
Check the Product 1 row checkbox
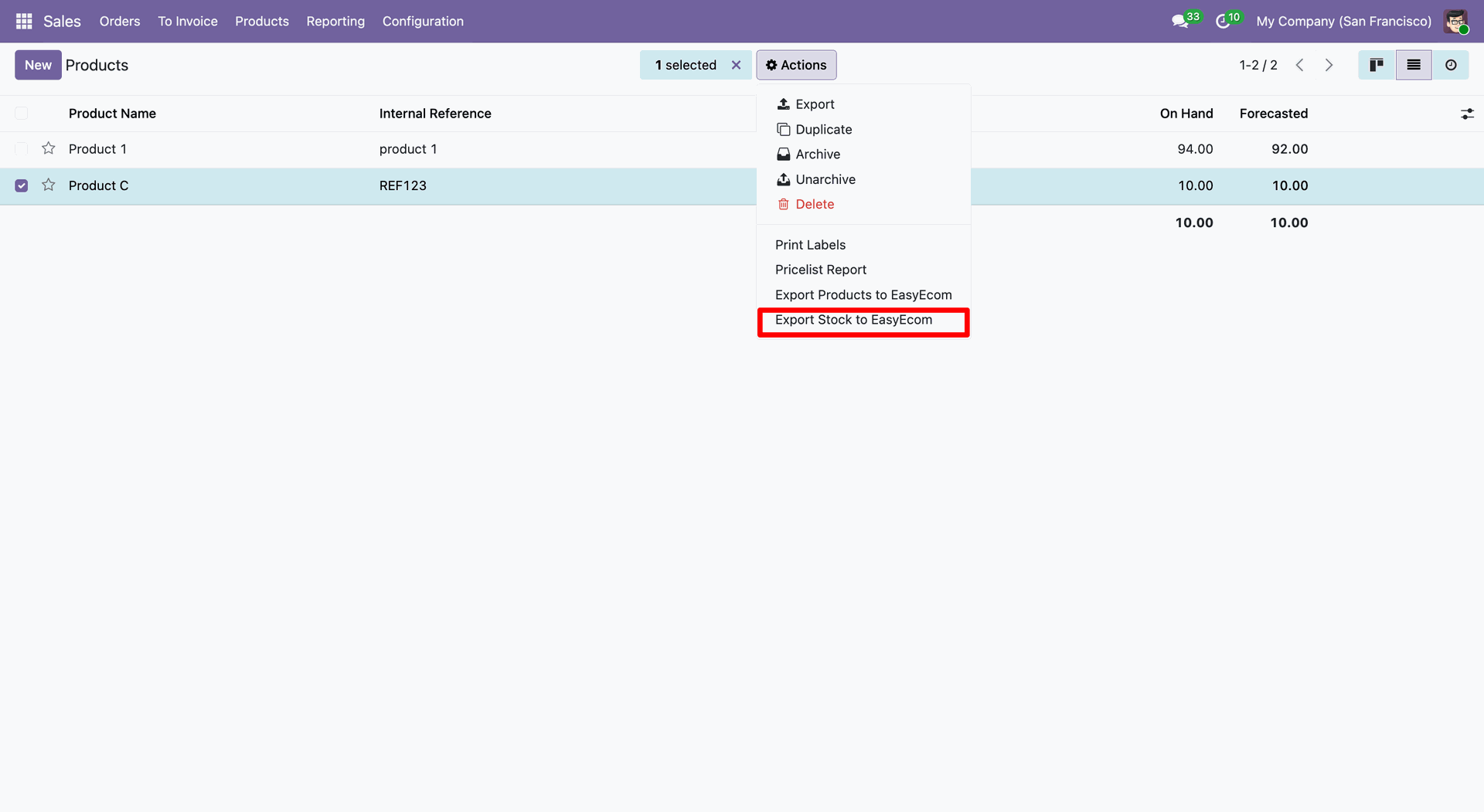pyautogui.click(x=22, y=148)
